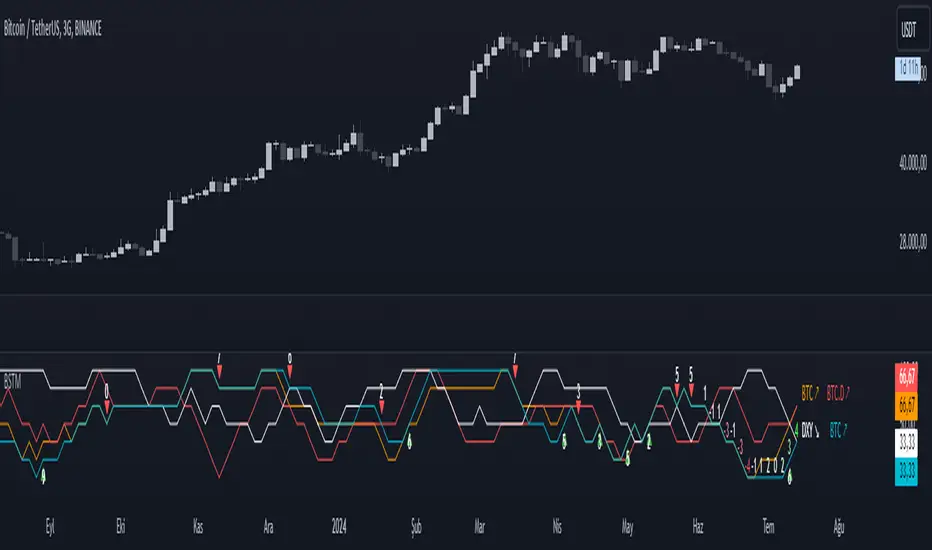Image resolution: width=932 pixels, height=550 pixels.
Task: Click the Ağu month on time axis
Action: [x=839, y=527]
